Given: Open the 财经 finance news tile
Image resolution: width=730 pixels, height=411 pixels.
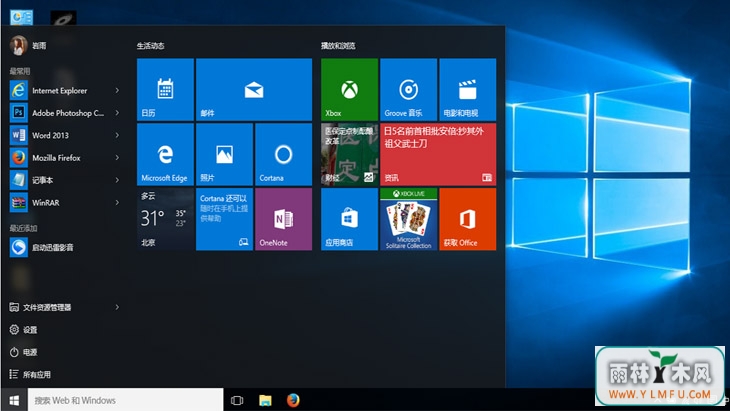Looking at the screenshot, I should pyautogui.click(x=349, y=154).
